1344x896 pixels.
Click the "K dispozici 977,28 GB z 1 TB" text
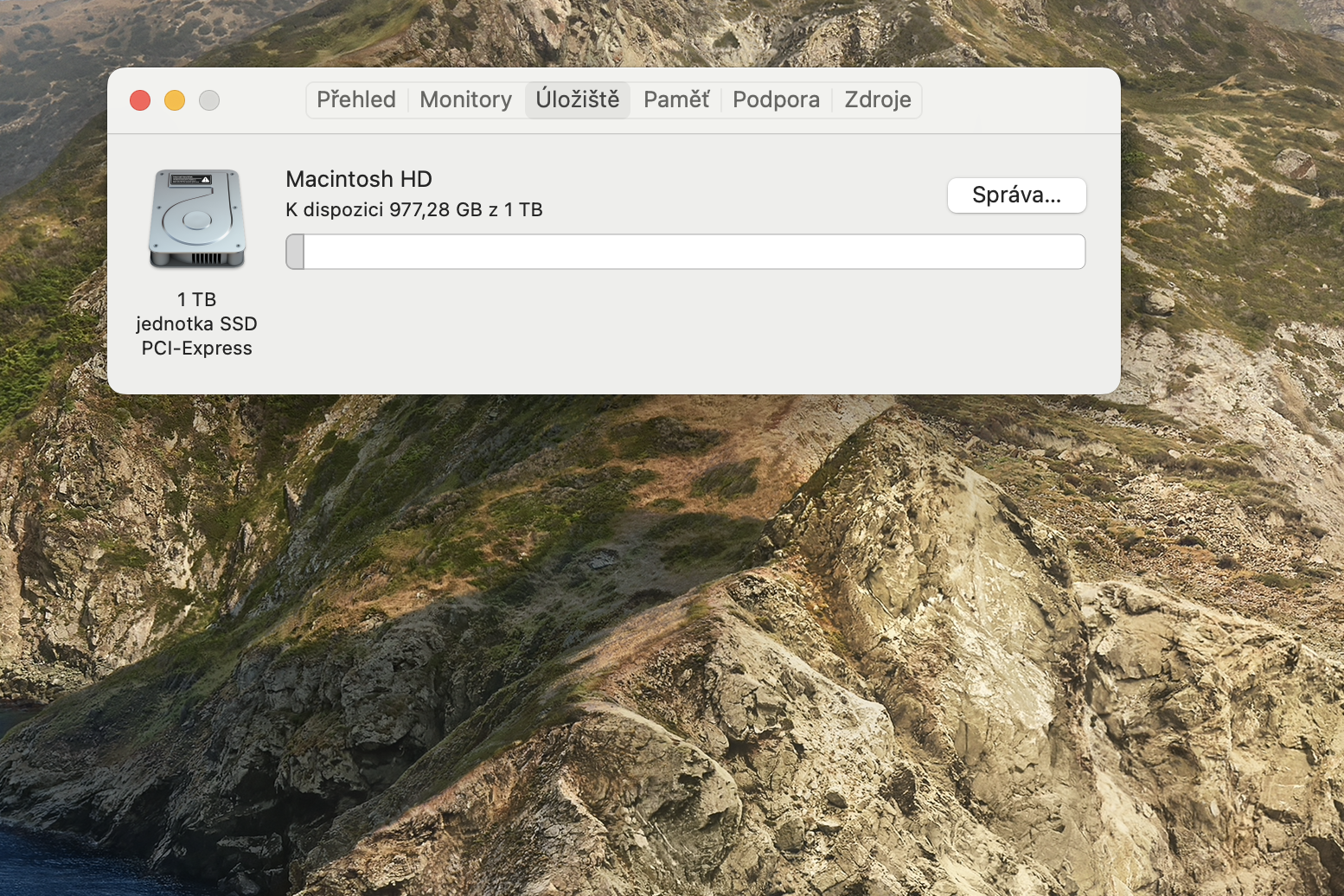(414, 209)
